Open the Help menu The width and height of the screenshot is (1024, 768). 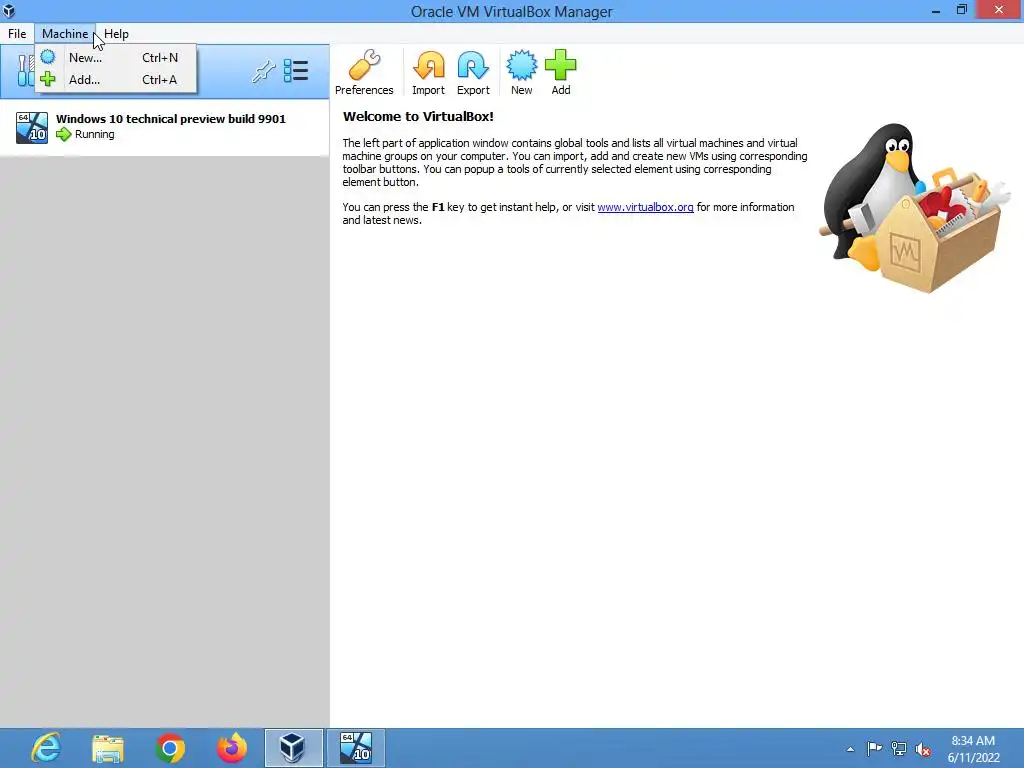(x=116, y=34)
